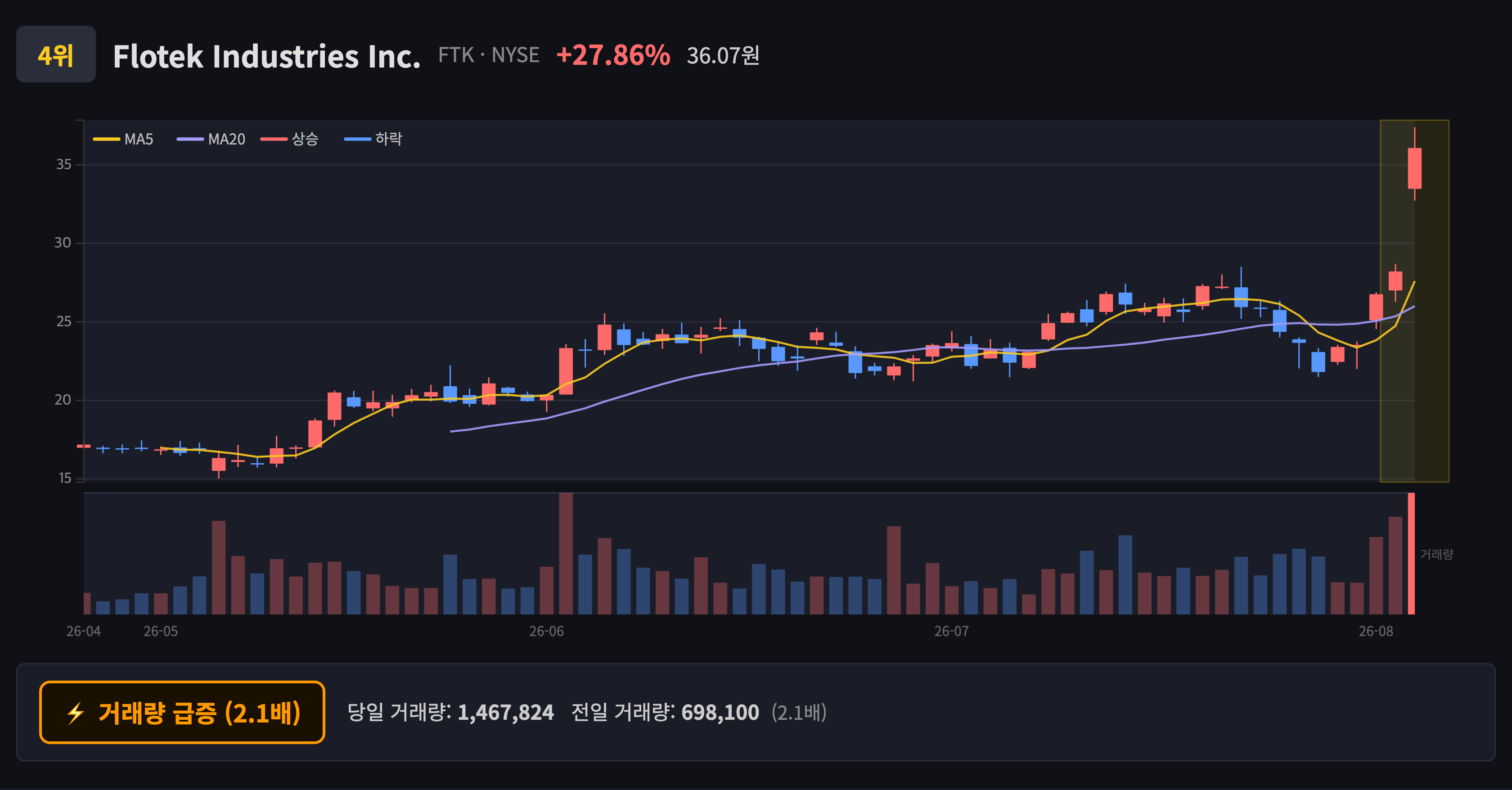This screenshot has width=1512, height=790.
Task: Toggle the MA5 legend entry
Action: coord(123,139)
